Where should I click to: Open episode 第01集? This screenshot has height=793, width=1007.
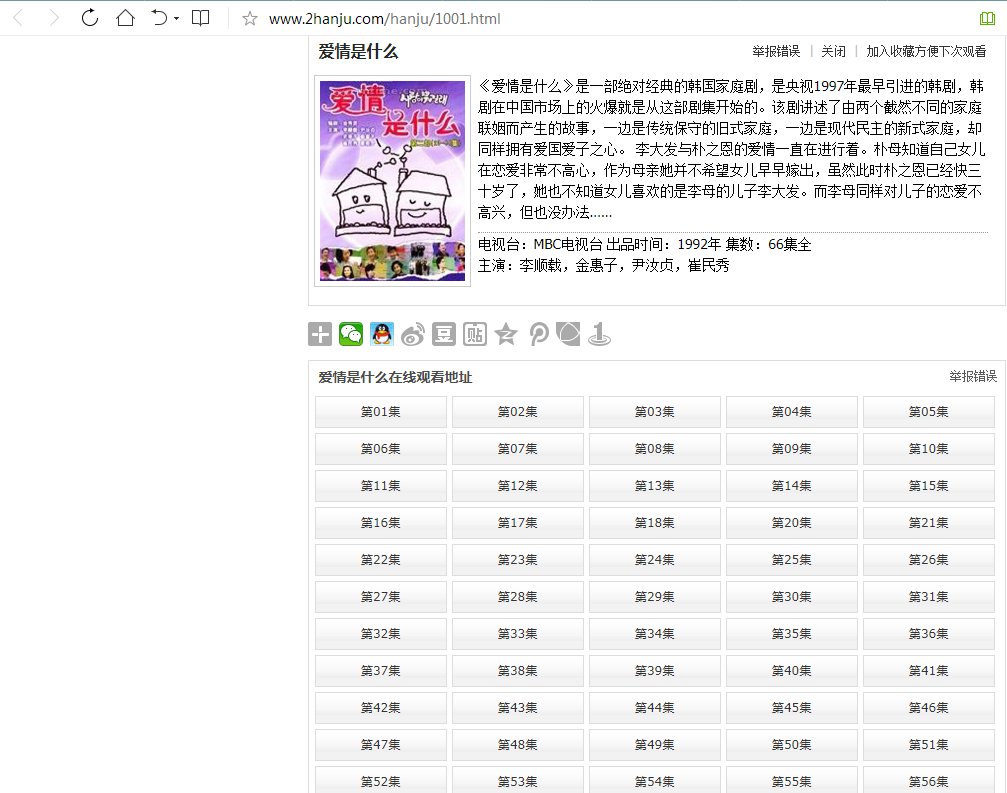pos(380,411)
